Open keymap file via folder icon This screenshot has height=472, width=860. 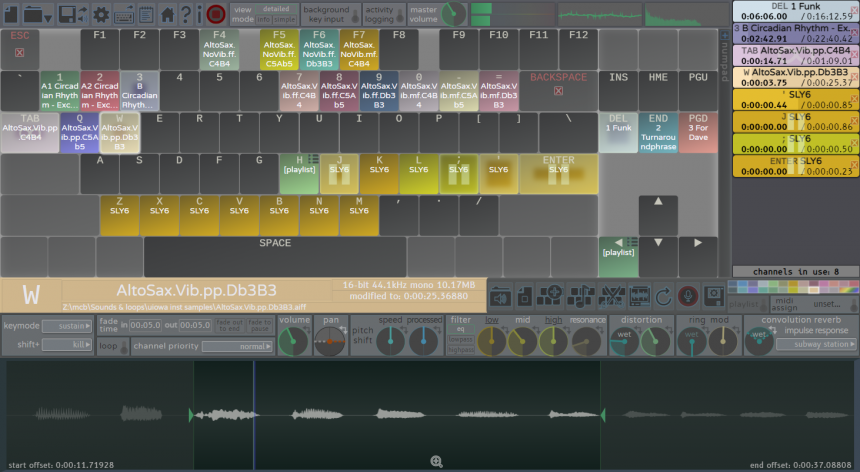(x=33, y=14)
